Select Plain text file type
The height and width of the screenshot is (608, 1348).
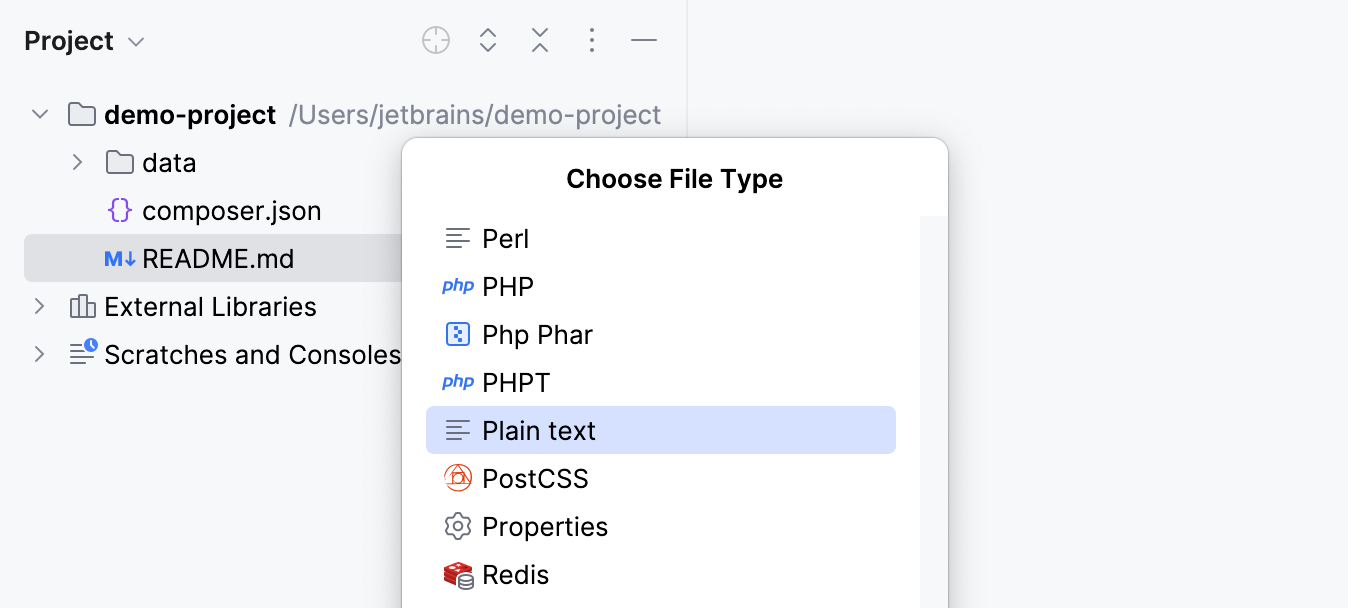539,430
